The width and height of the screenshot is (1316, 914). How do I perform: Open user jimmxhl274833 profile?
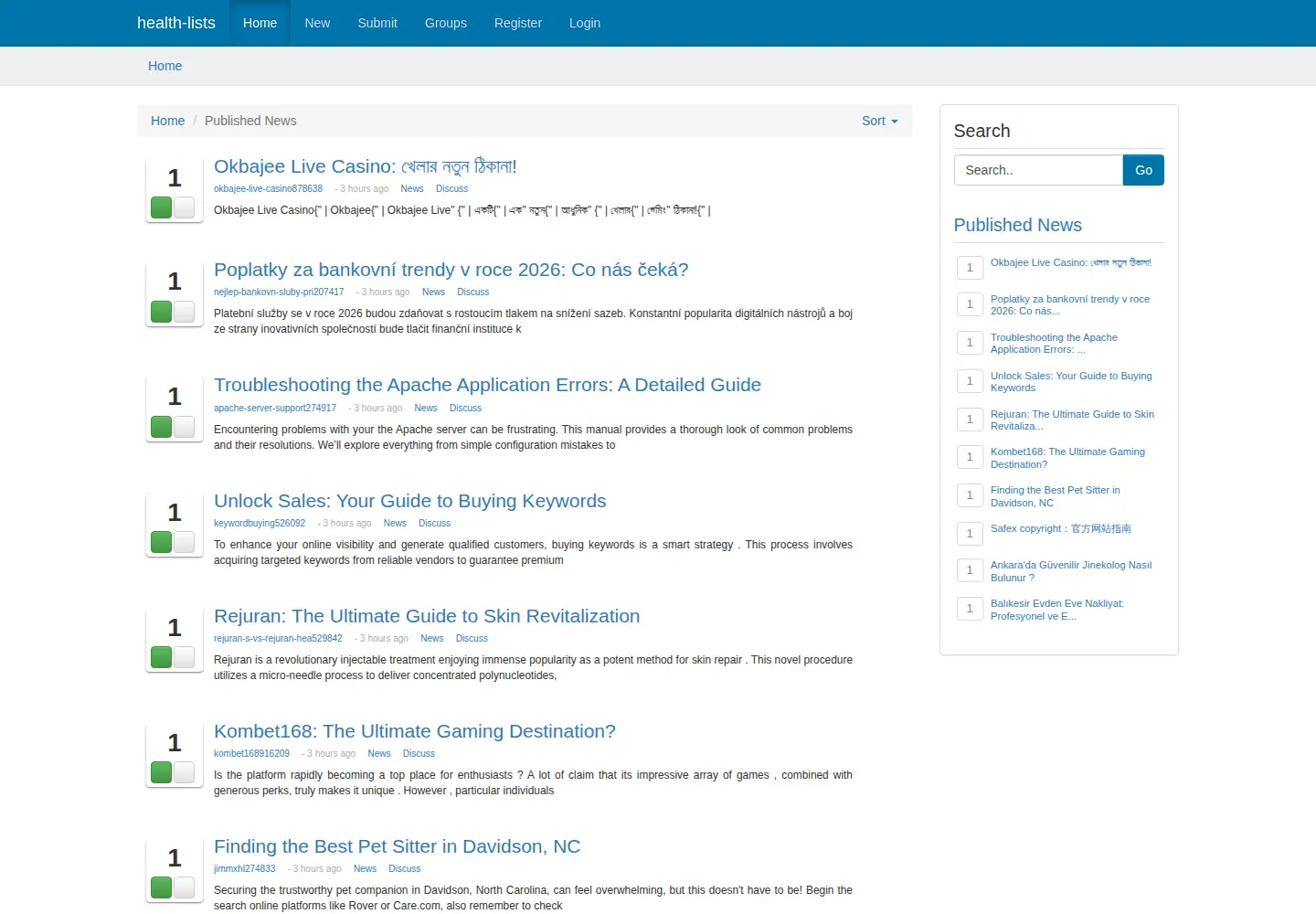click(244, 869)
